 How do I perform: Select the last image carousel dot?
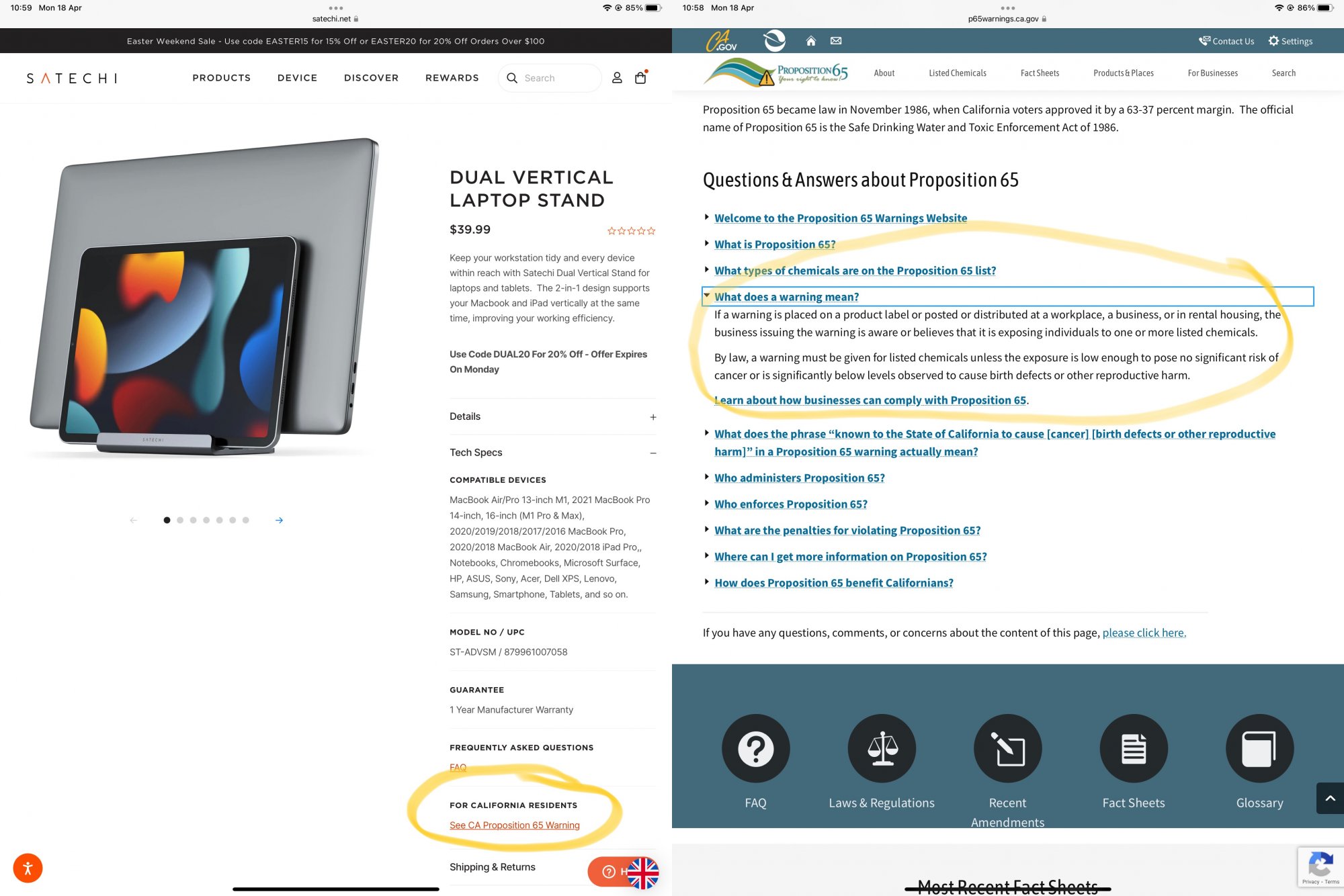(246, 520)
